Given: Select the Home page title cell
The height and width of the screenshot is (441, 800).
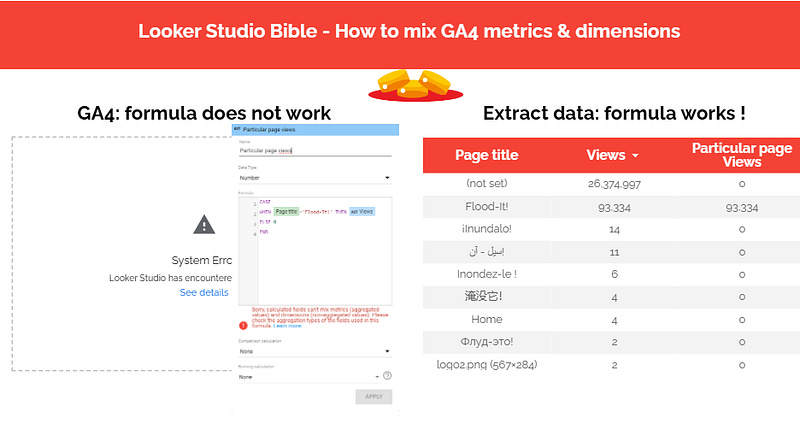Looking at the screenshot, I should (x=487, y=320).
